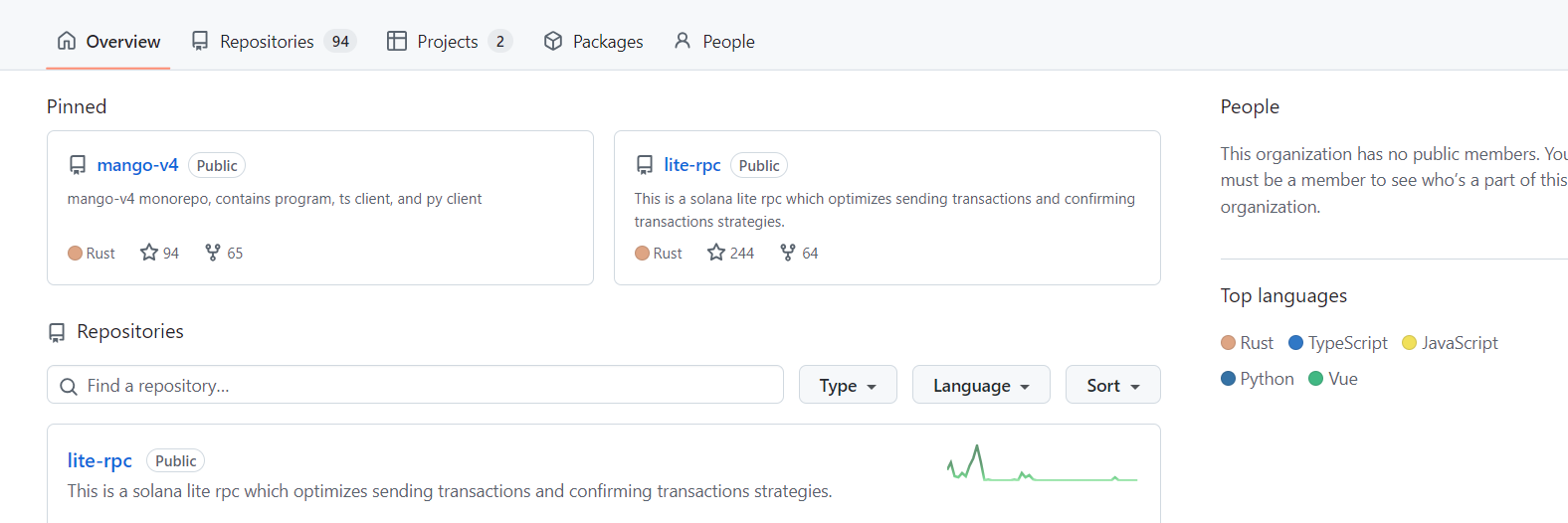Select TypeScript under Top languages
The image size is (1568, 523).
pyautogui.click(x=1338, y=343)
